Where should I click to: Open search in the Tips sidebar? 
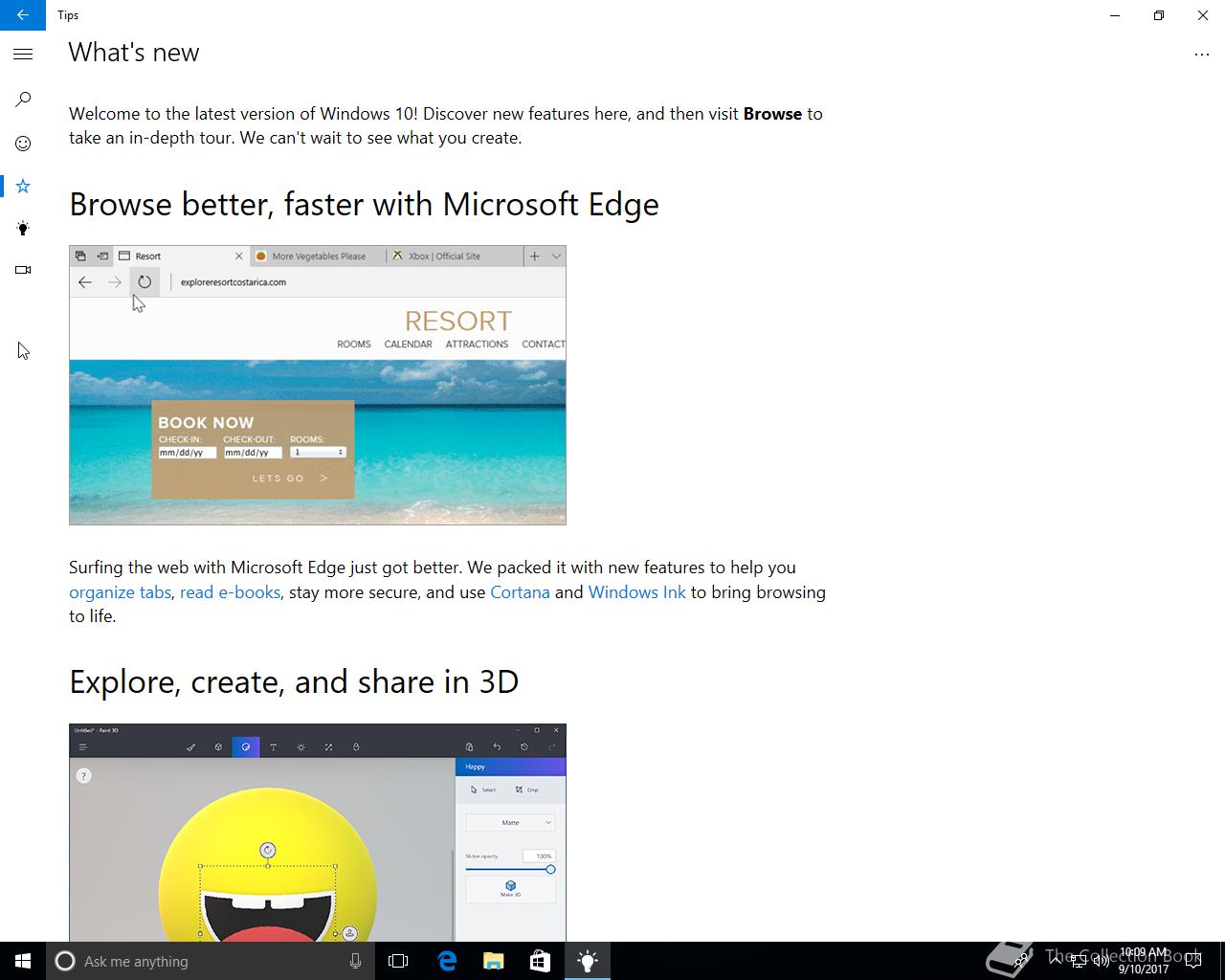[23, 100]
